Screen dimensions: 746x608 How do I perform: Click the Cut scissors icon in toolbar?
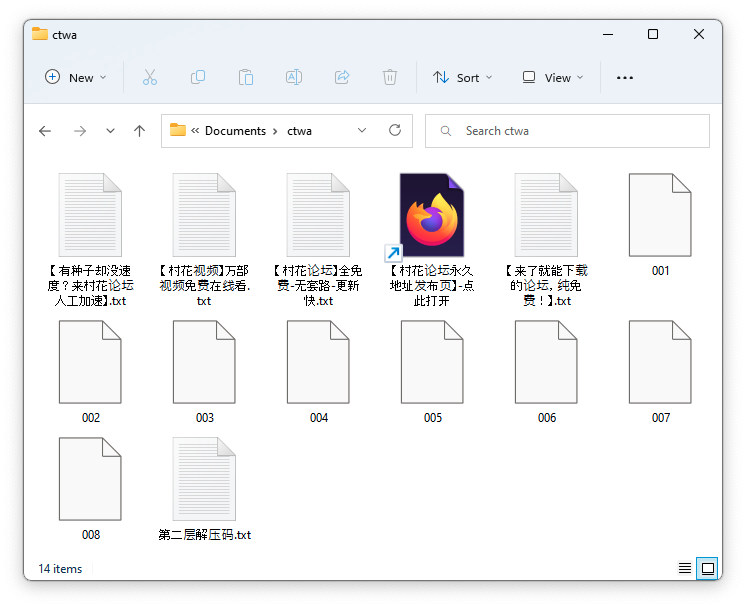pos(150,77)
